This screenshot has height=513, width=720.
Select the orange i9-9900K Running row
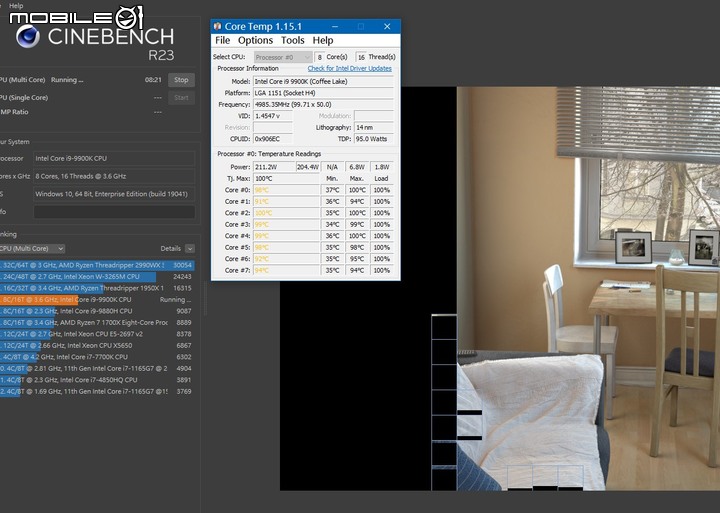[97, 299]
